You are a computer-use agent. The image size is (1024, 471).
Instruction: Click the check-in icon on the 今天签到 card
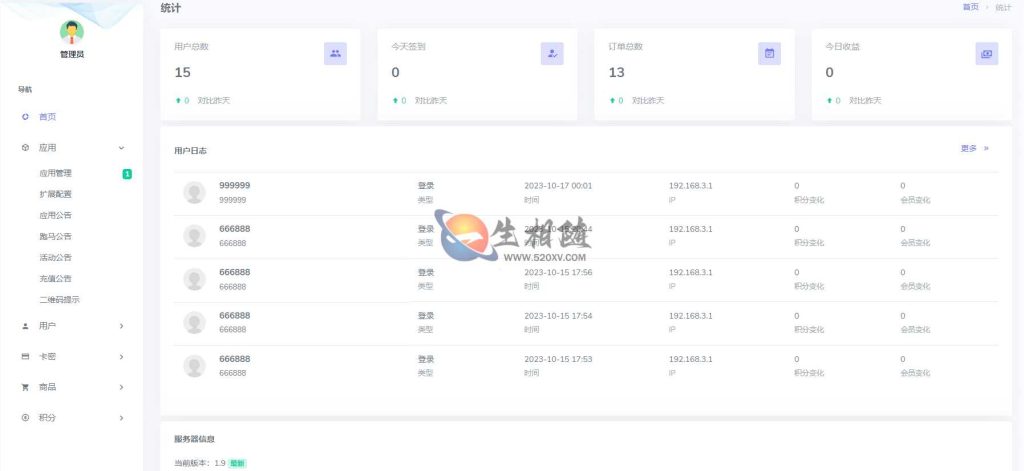(552, 54)
